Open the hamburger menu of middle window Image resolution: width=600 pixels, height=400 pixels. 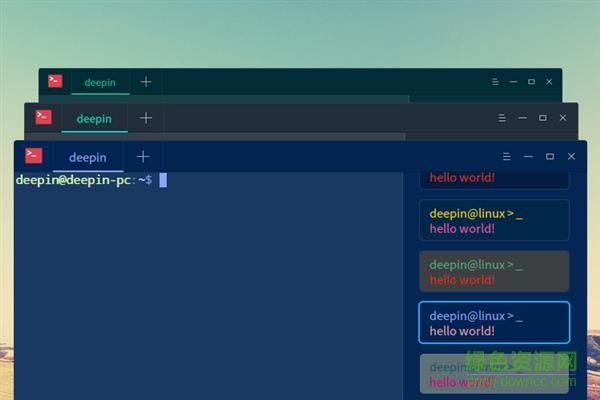click(502, 118)
